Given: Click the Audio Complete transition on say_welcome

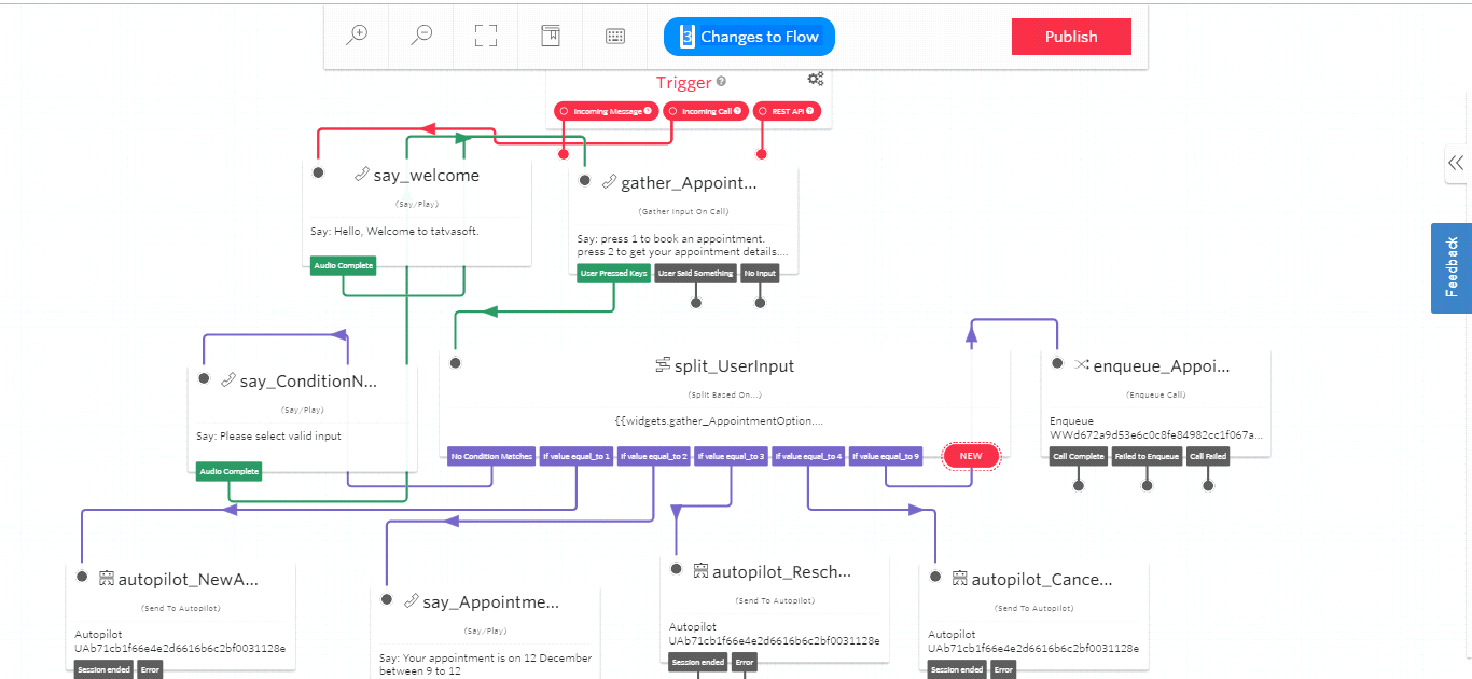Looking at the screenshot, I should tap(343, 265).
